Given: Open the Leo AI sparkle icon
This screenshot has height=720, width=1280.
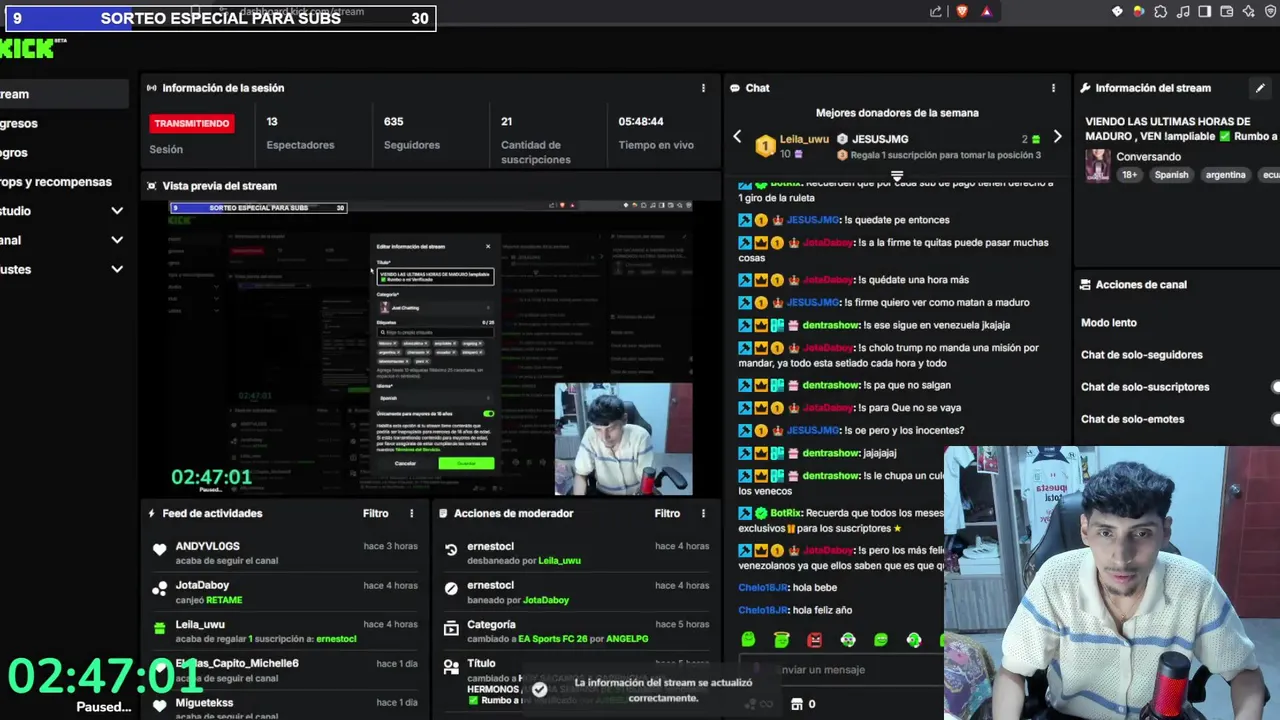Looking at the screenshot, I should pyautogui.click(x=1248, y=12).
